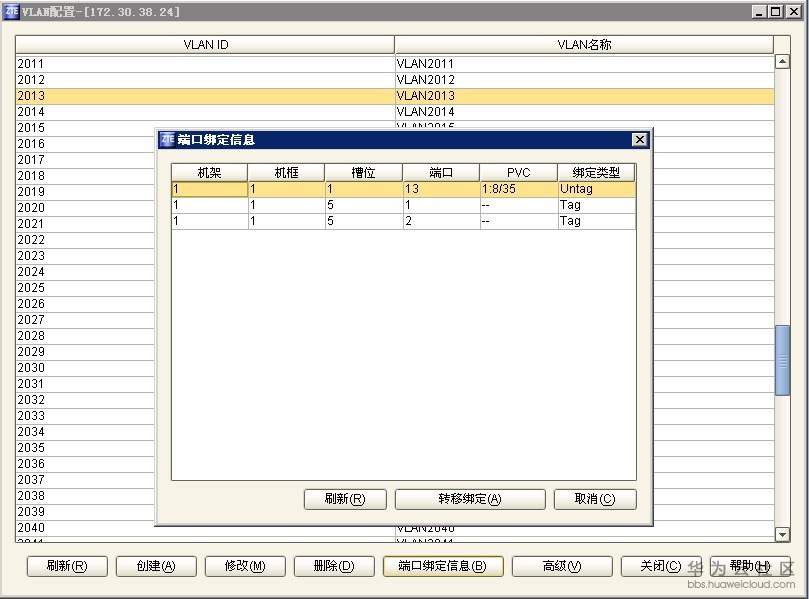Screen dimensions: 809x599
Task: Close the 端口绑定信息 dialog
Action: (639, 139)
